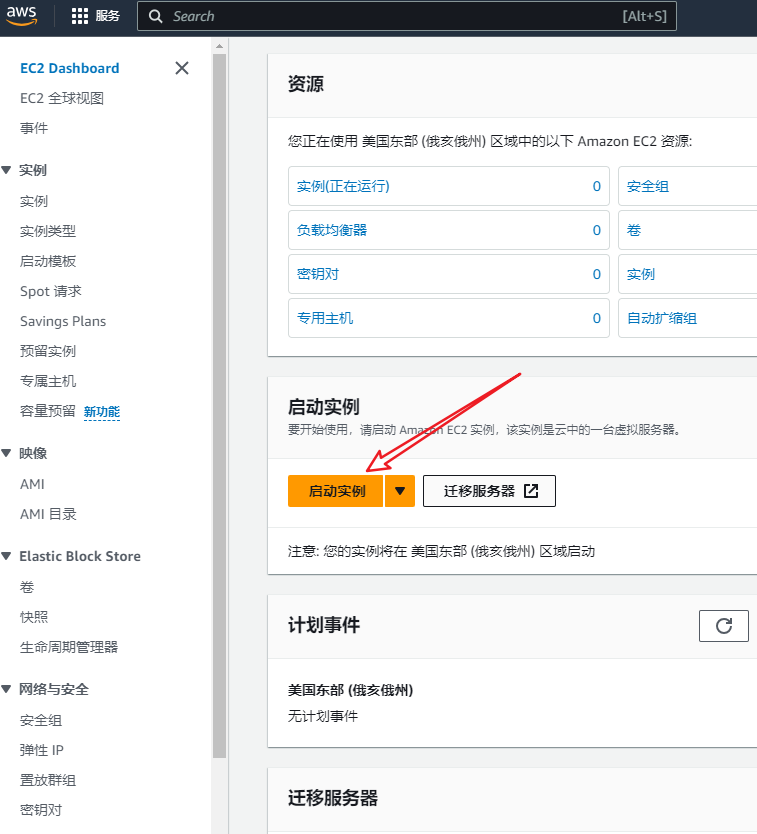Open the services grid icon
The image size is (757, 834).
pyautogui.click(x=80, y=16)
